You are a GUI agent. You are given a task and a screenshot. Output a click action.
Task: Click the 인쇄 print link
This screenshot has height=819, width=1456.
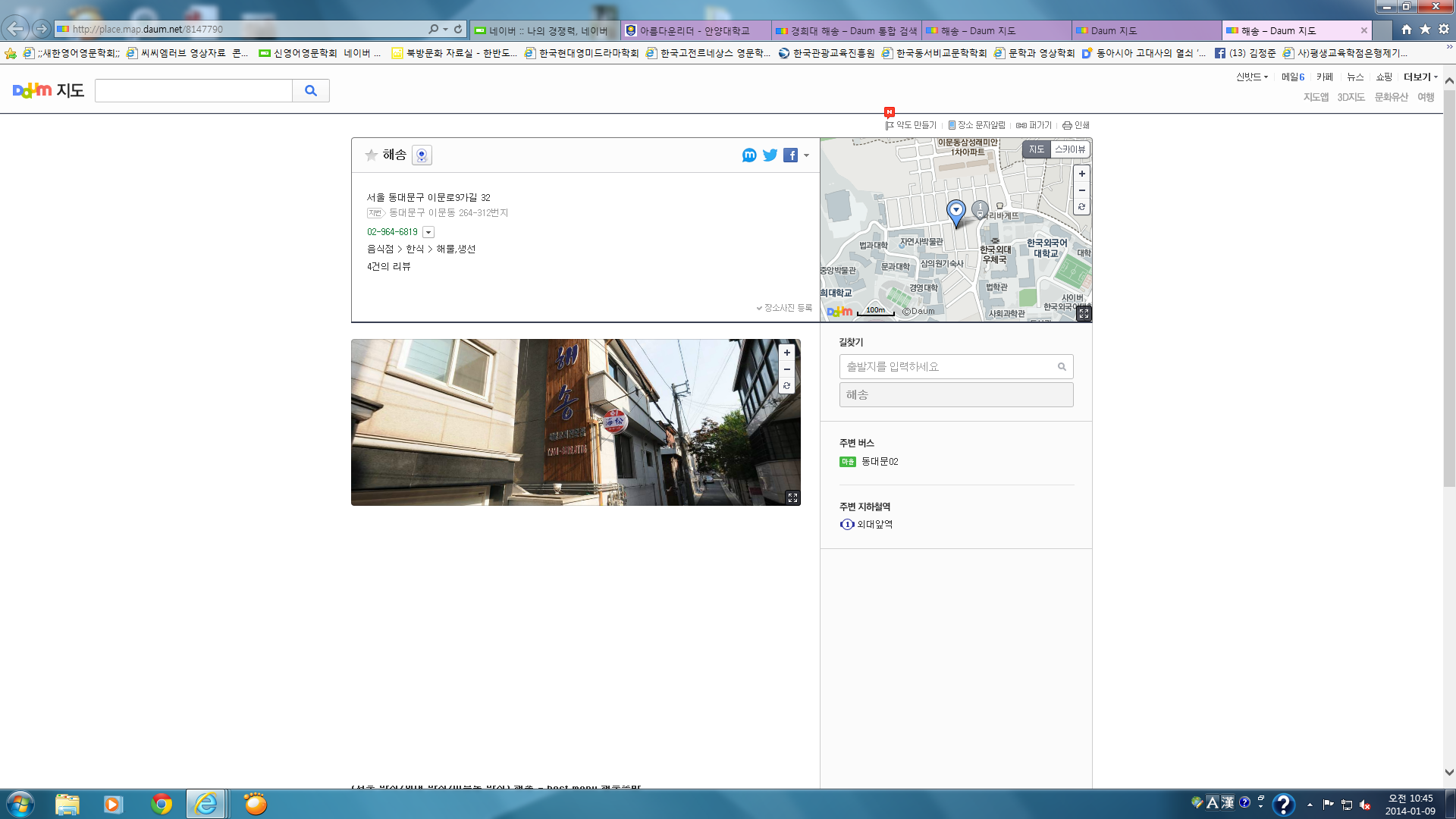[x=1076, y=125]
